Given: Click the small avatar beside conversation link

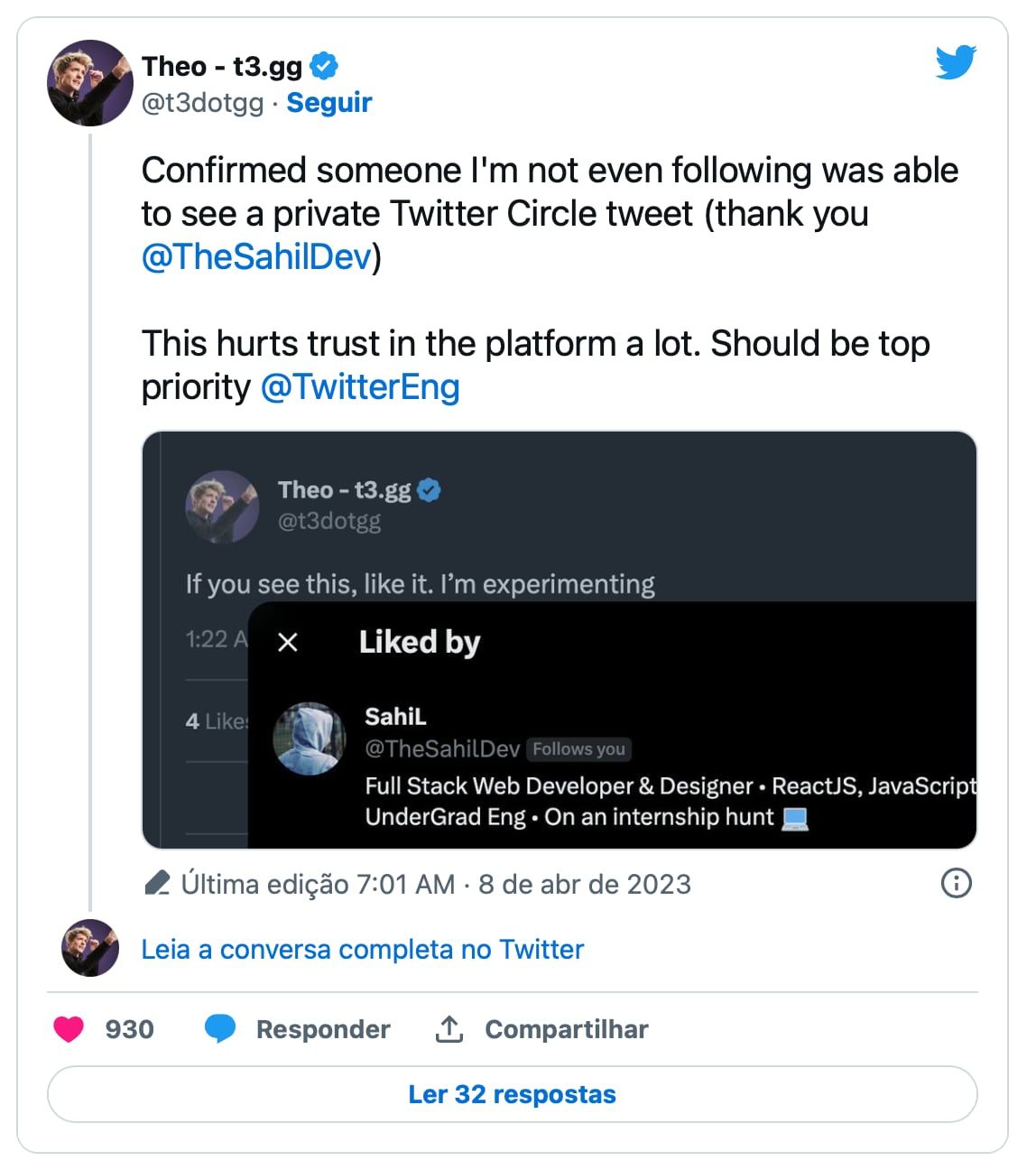Looking at the screenshot, I should [89, 948].
